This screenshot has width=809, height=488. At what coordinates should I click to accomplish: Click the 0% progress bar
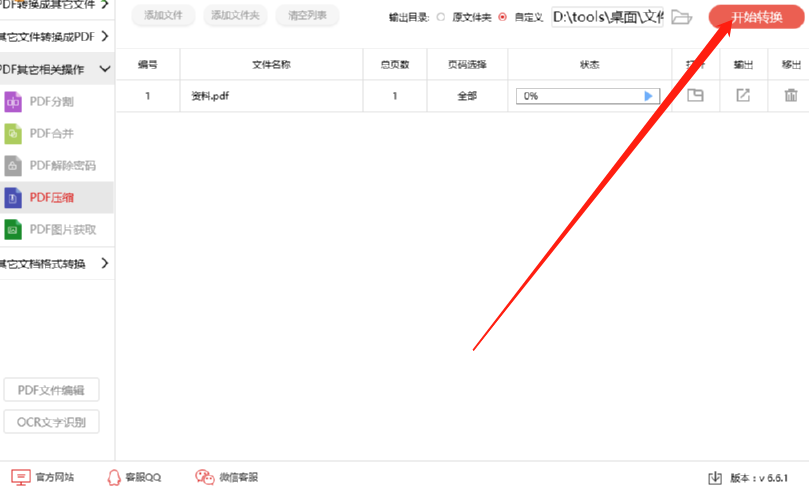(x=588, y=96)
